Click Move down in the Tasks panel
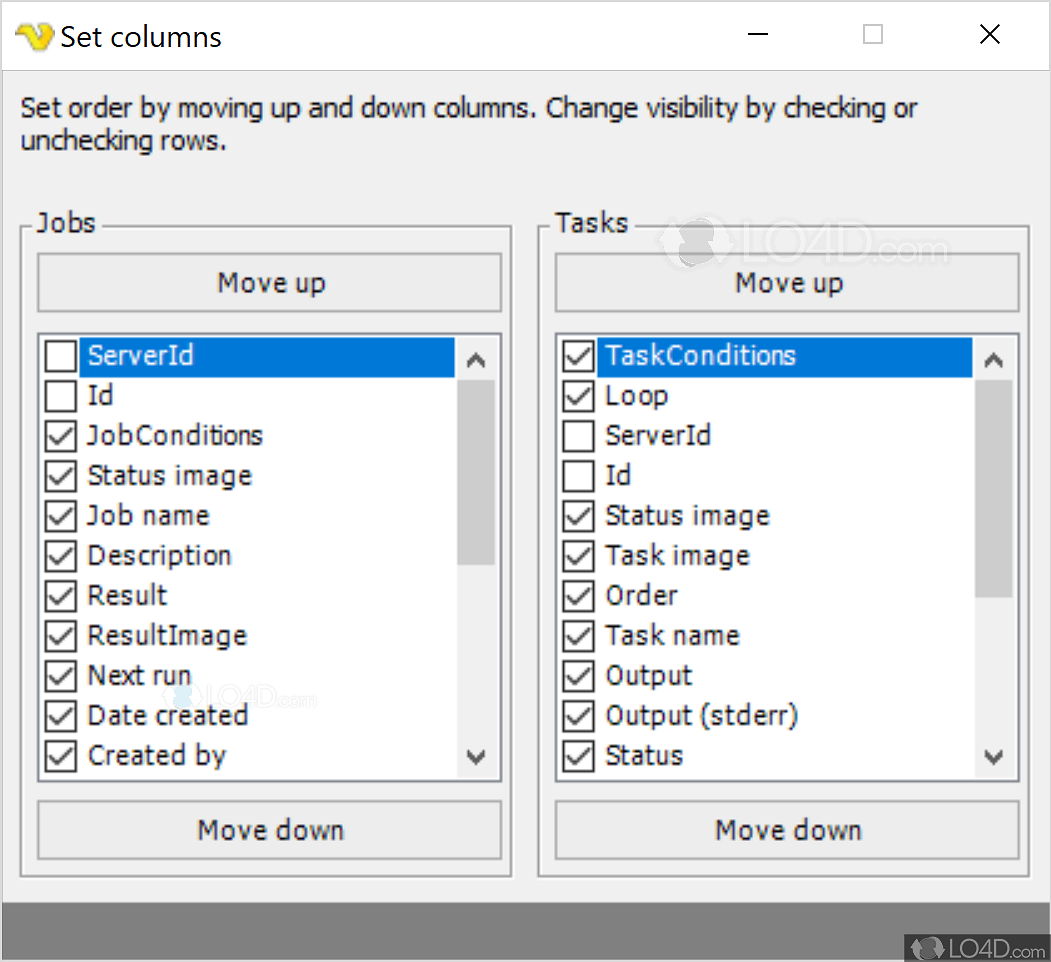The height and width of the screenshot is (962, 1051). [787, 830]
